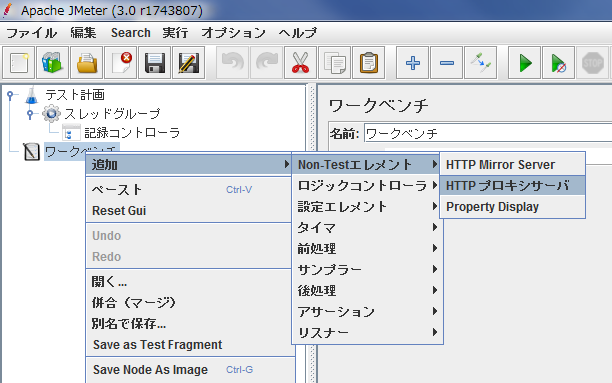
Task: Click Start no pauses icon
Action: [x=559, y=63]
